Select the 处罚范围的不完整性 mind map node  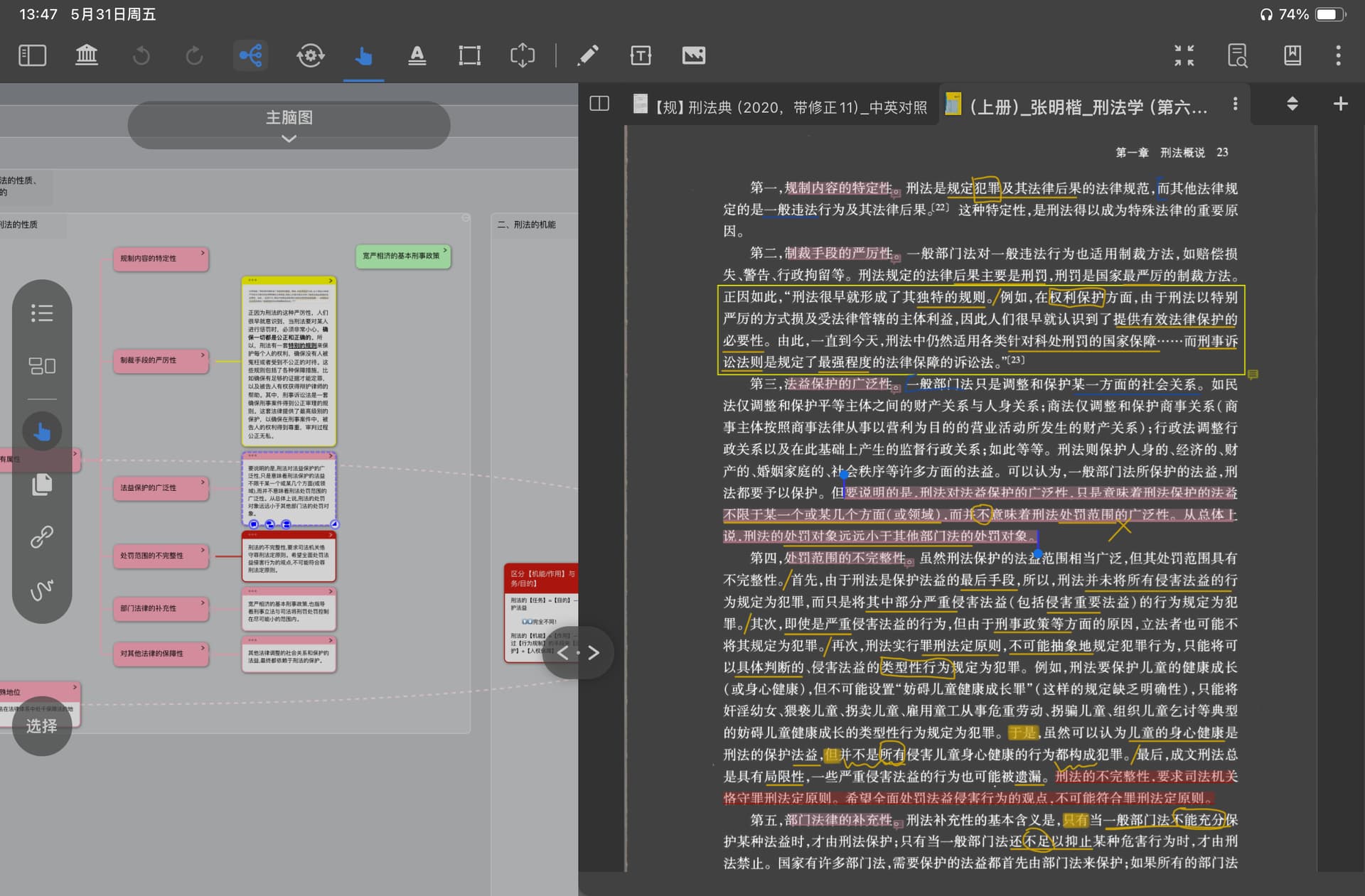(x=161, y=556)
